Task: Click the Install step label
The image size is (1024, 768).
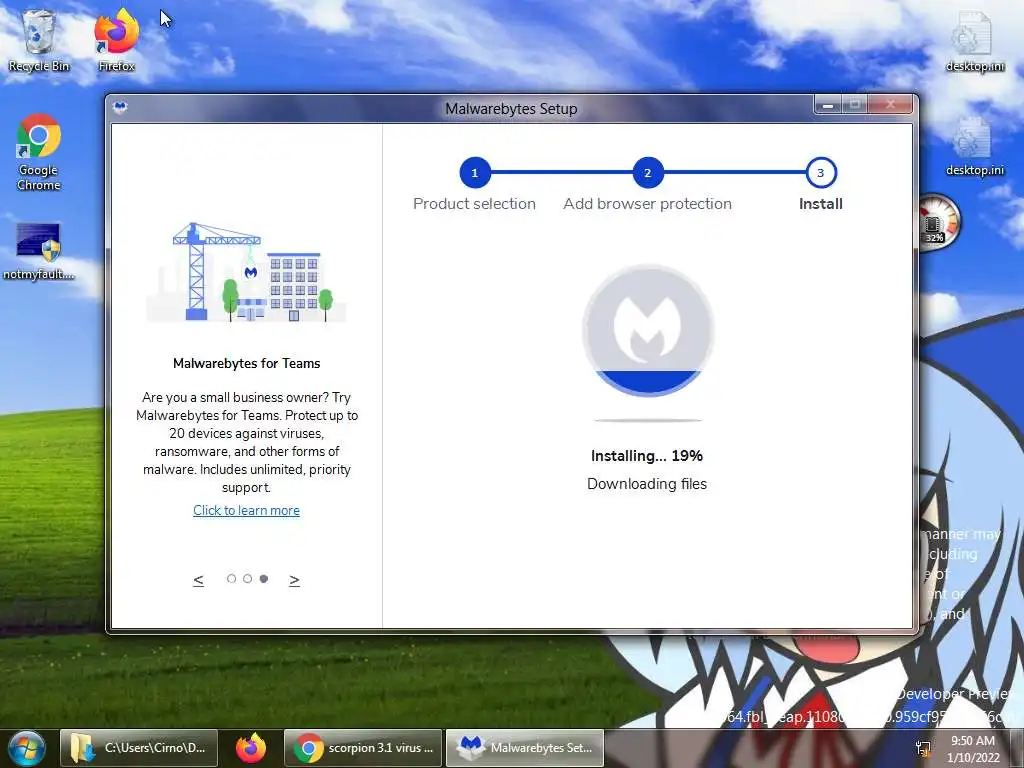Action: (x=821, y=204)
